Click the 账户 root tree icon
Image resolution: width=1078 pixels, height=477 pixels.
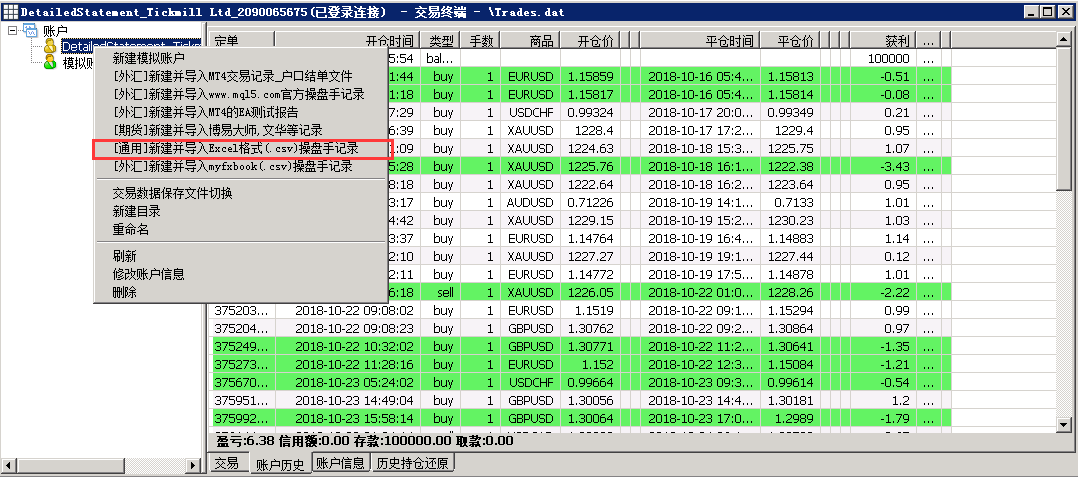tap(30, 31)
